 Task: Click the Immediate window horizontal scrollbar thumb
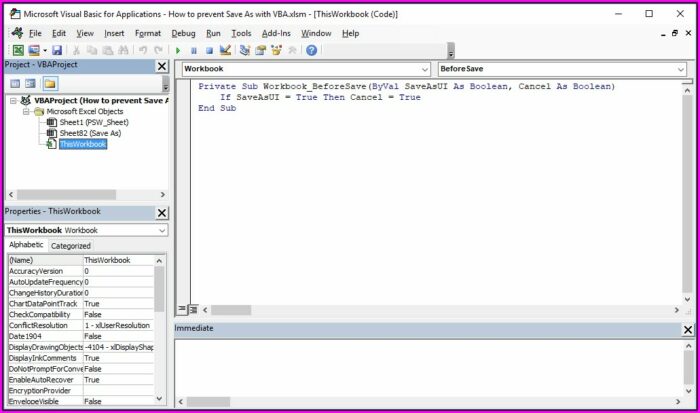click(208, 402)
